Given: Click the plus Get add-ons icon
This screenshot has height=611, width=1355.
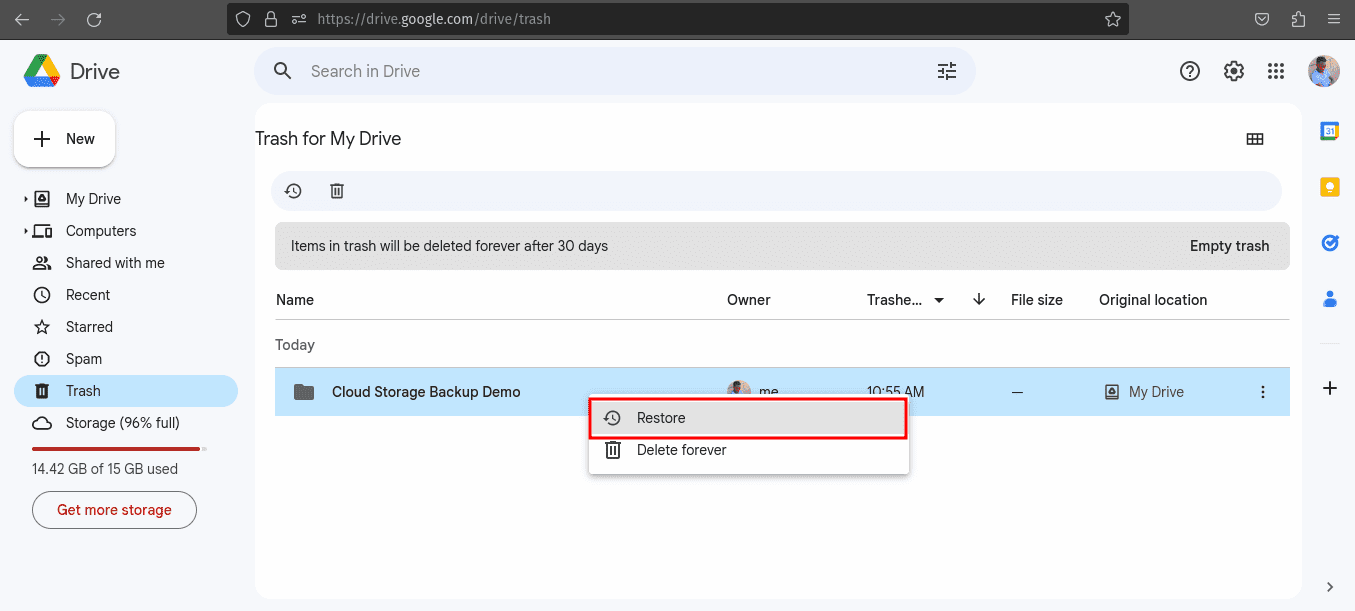Looking at the screenshot, I should point(1329,388).
